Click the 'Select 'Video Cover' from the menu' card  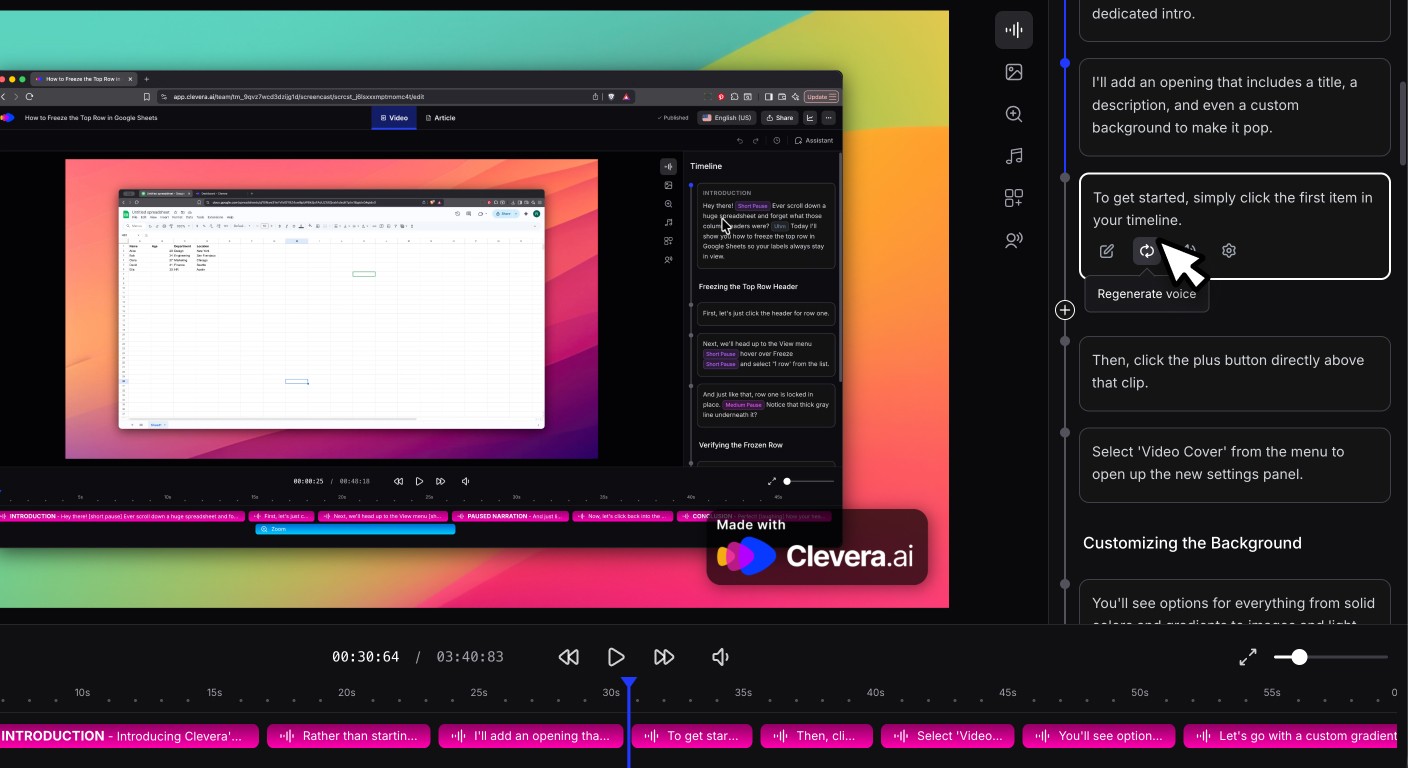(1234, 464)
